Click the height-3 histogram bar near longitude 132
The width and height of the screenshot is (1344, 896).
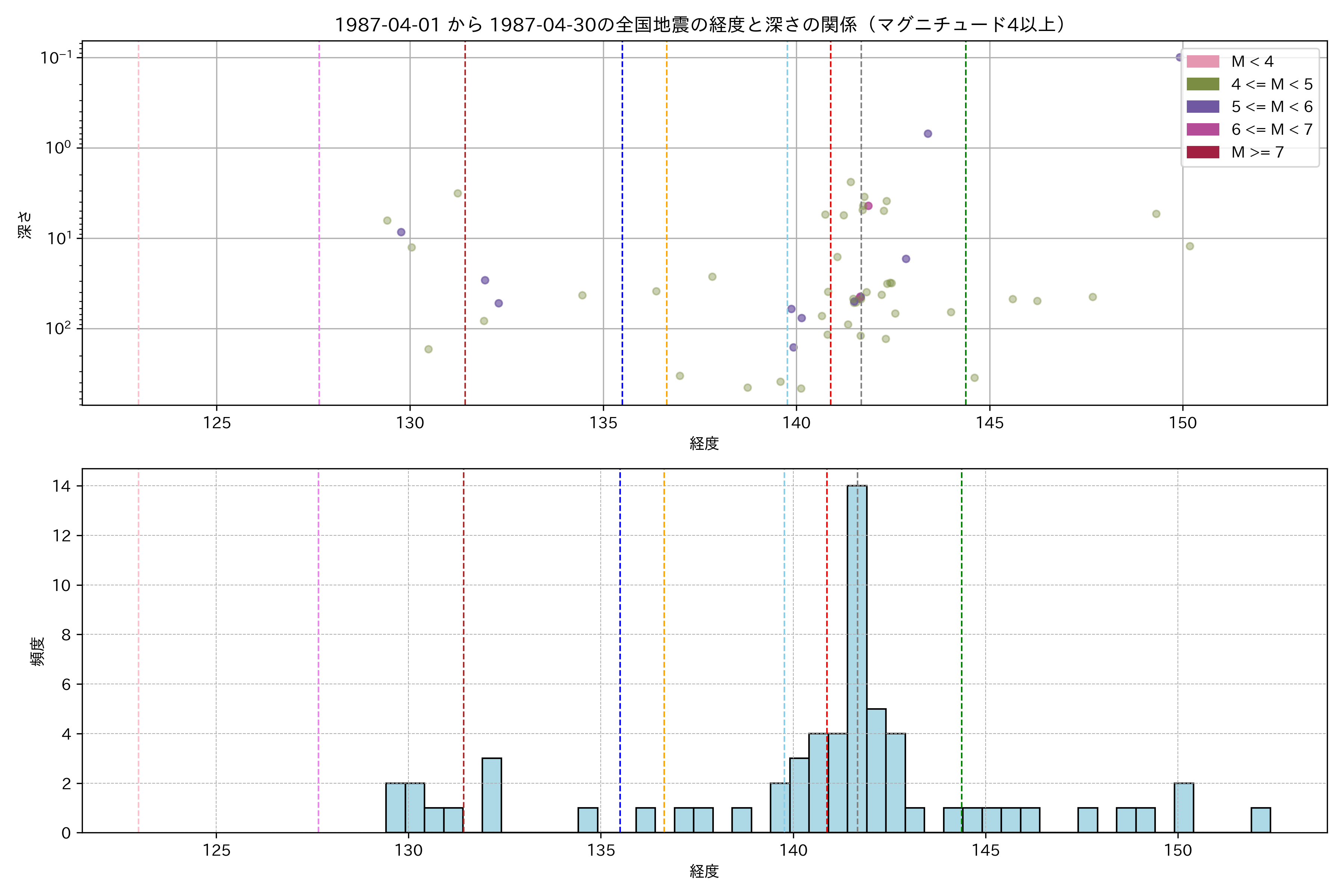491,796
